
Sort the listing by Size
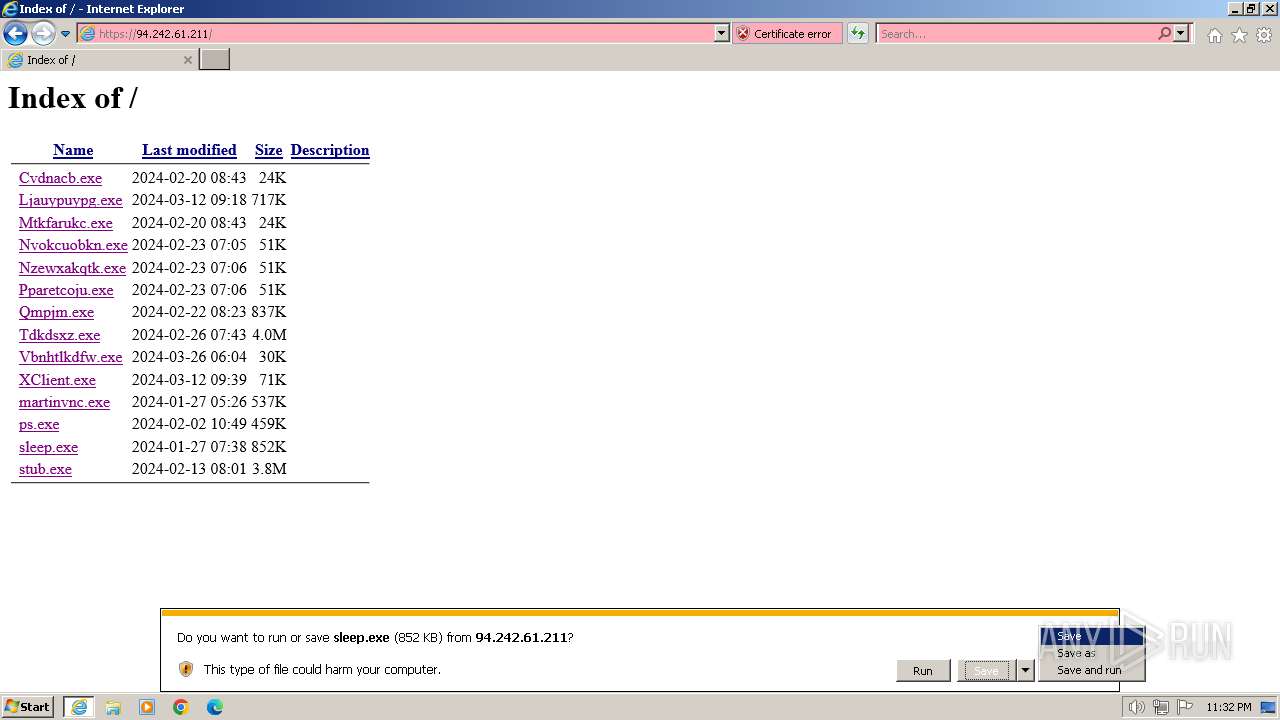point(268,150)
